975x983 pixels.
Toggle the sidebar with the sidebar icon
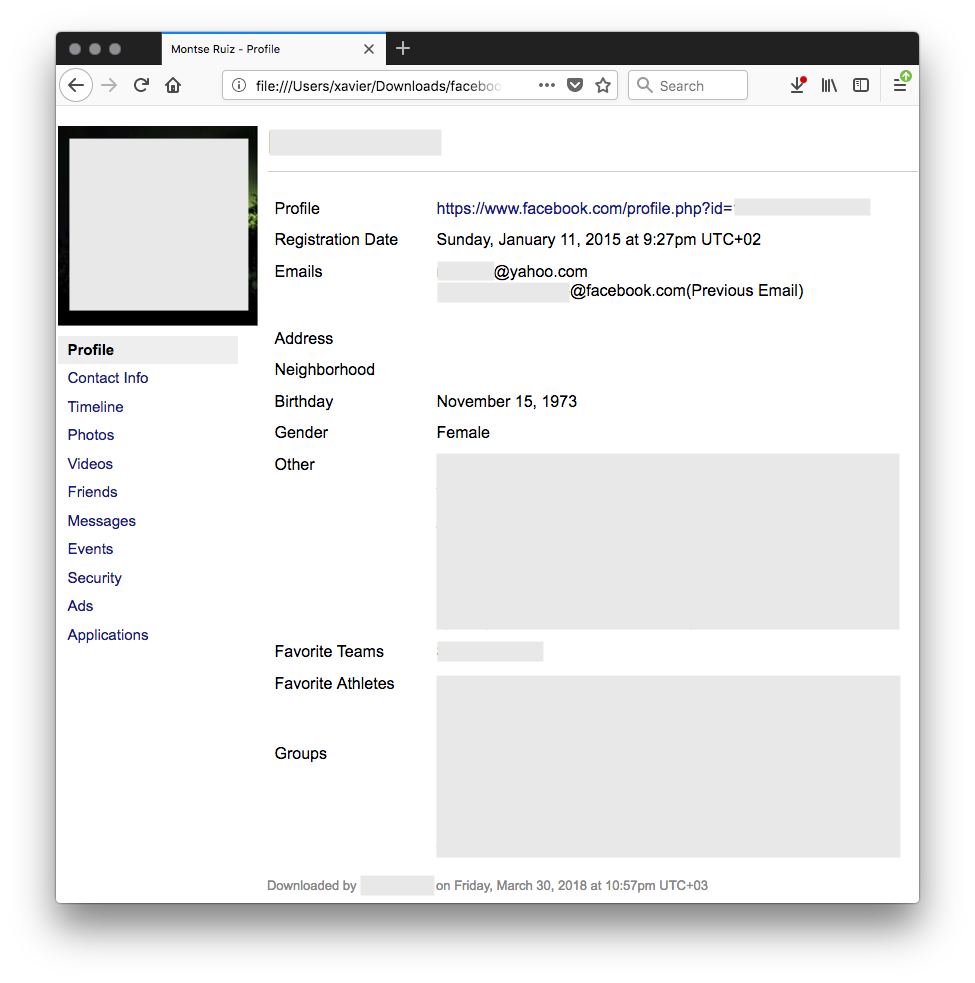[861, 85]
